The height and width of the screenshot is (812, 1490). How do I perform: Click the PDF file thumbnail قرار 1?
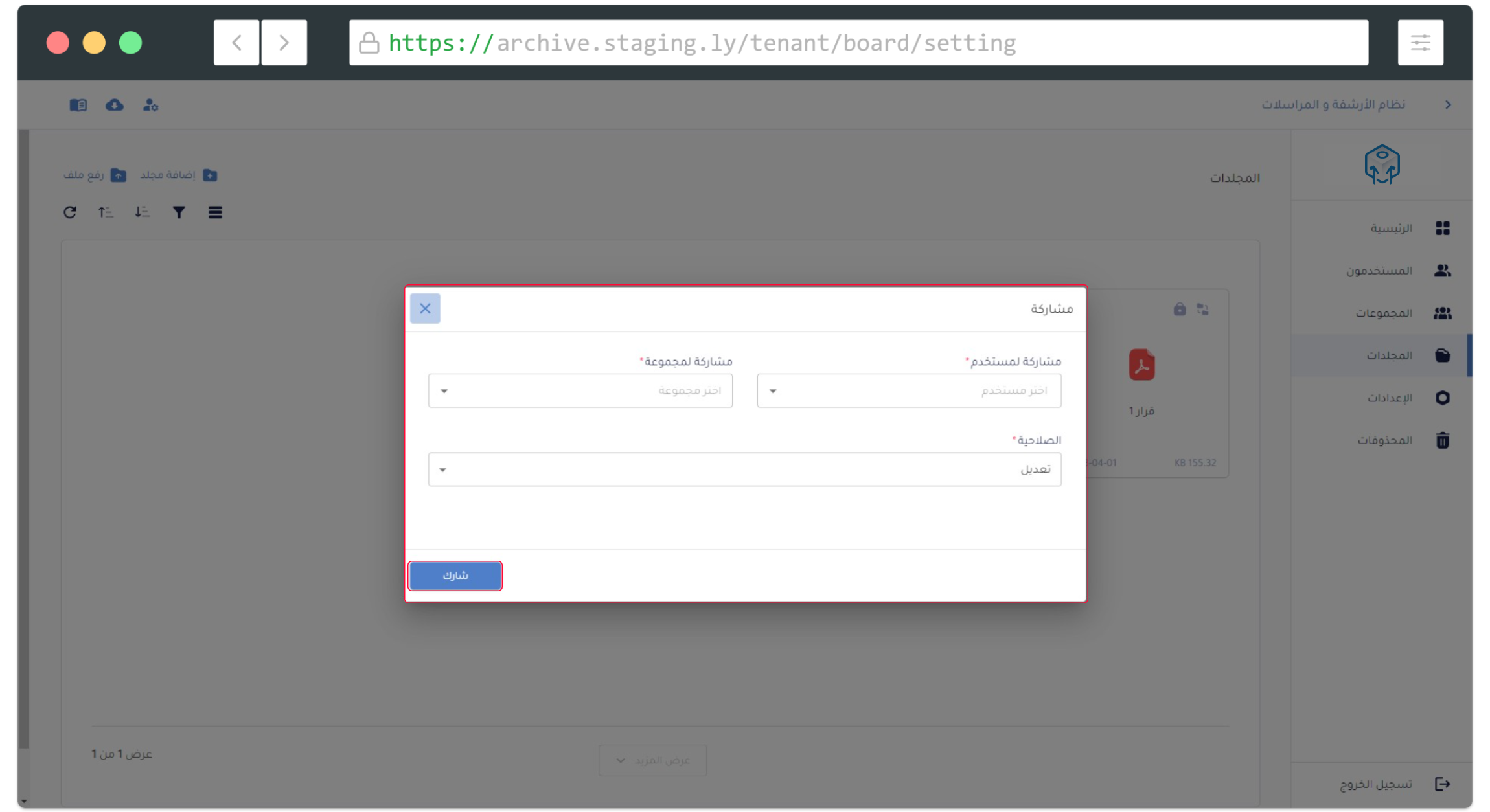click(1141, 365)
